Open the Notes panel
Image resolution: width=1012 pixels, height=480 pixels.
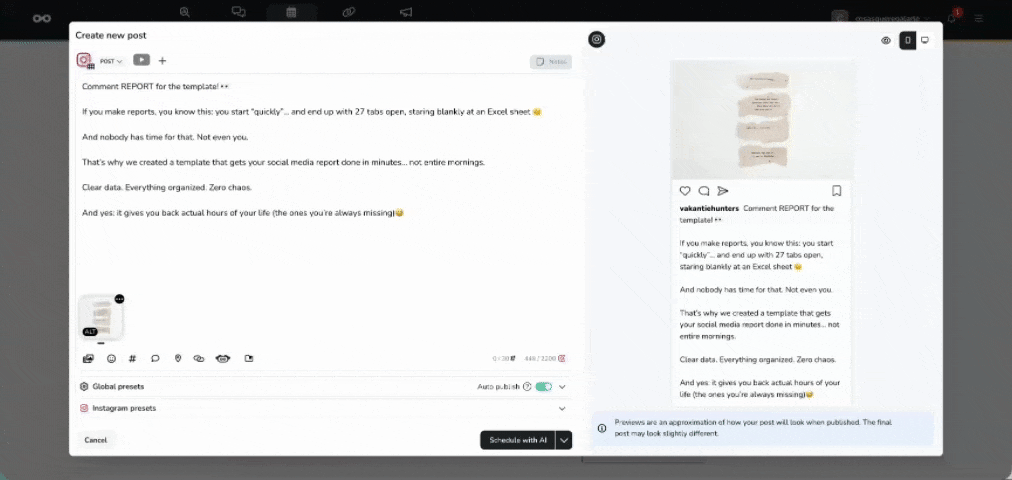pyautogui.click(x=551, y=62)
